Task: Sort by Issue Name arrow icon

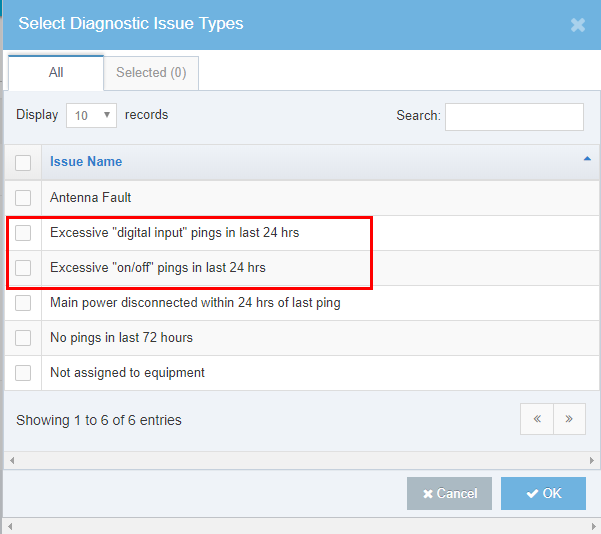Action: pyautogui.click(x=586, y=160)
